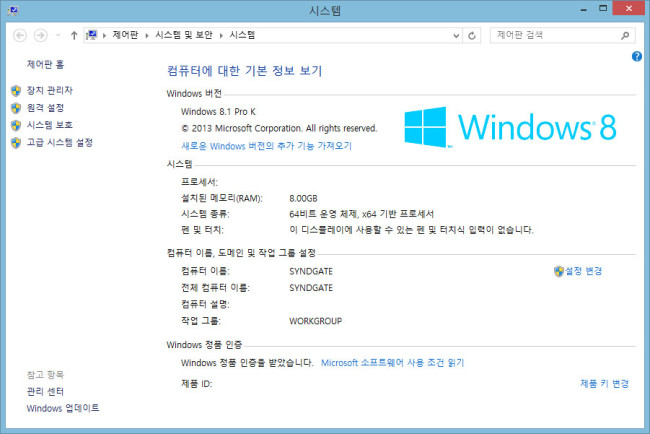Click the 64비트 운영 체제 system type value
This screenshot has height=434, width=650.
click(361, 214)
